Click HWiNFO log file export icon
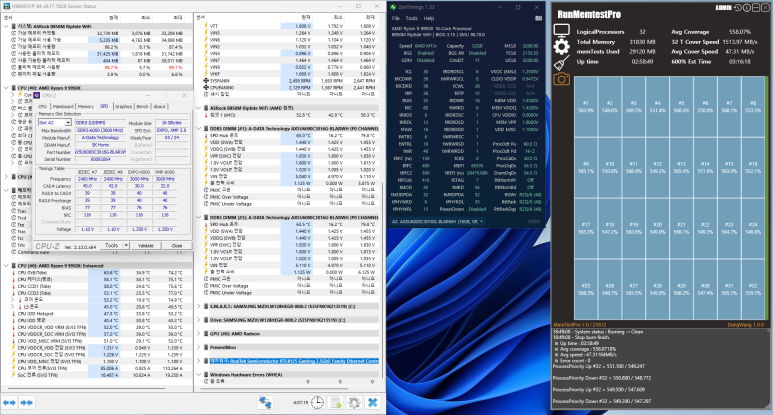The height and width of the screenshot is (415, 773). coord(336,403)
